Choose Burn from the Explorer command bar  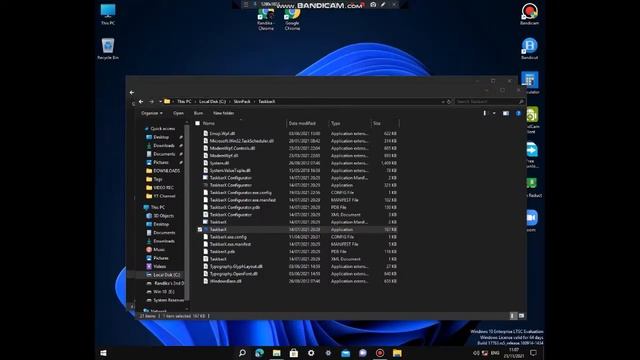click(198, 113)
